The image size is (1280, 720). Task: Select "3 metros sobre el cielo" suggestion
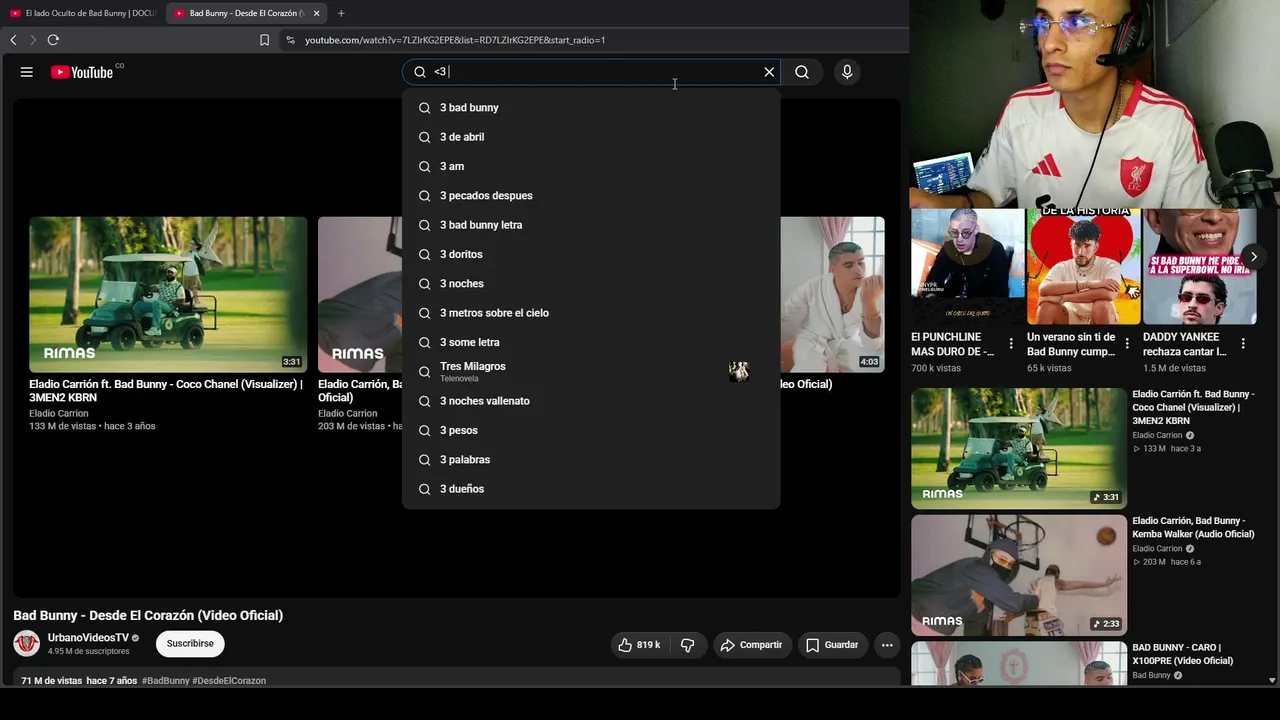tap(591, 313)
